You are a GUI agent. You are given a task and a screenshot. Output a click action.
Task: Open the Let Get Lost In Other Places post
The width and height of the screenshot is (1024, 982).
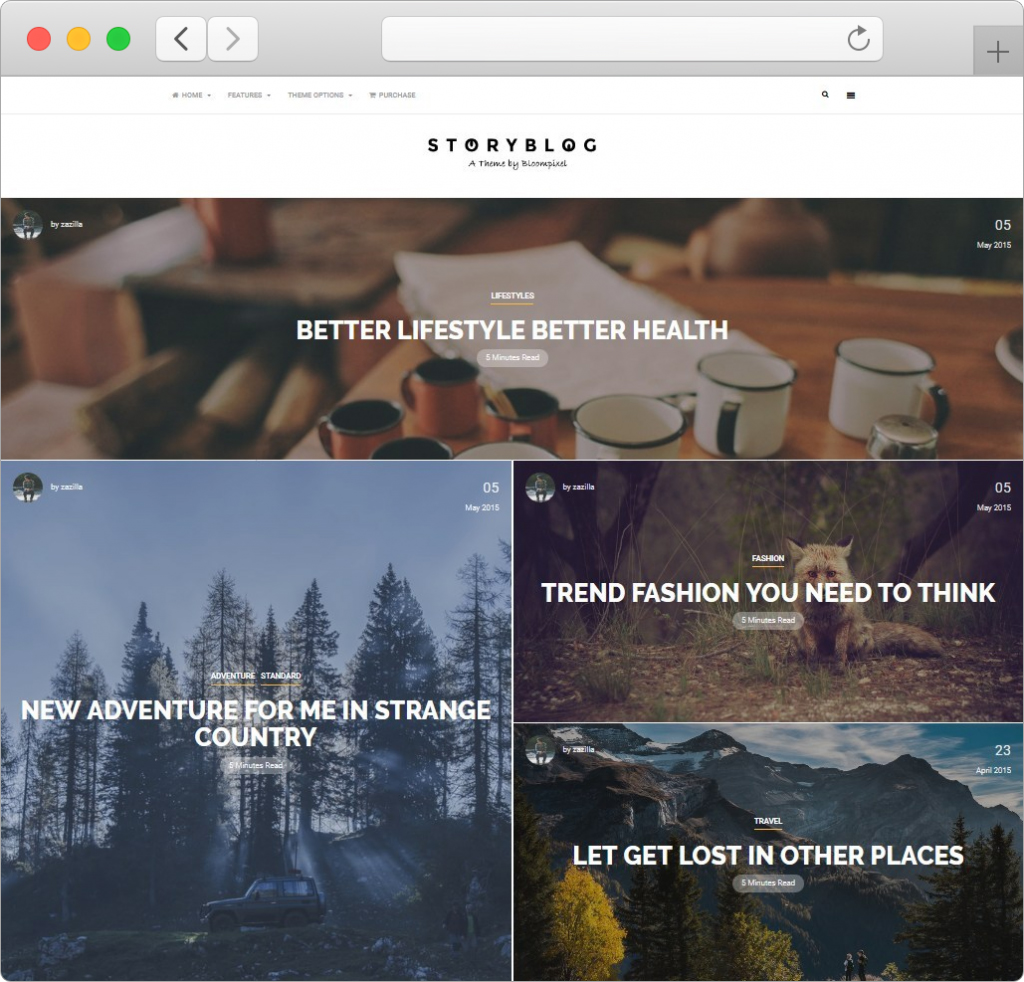pos(768,855)
